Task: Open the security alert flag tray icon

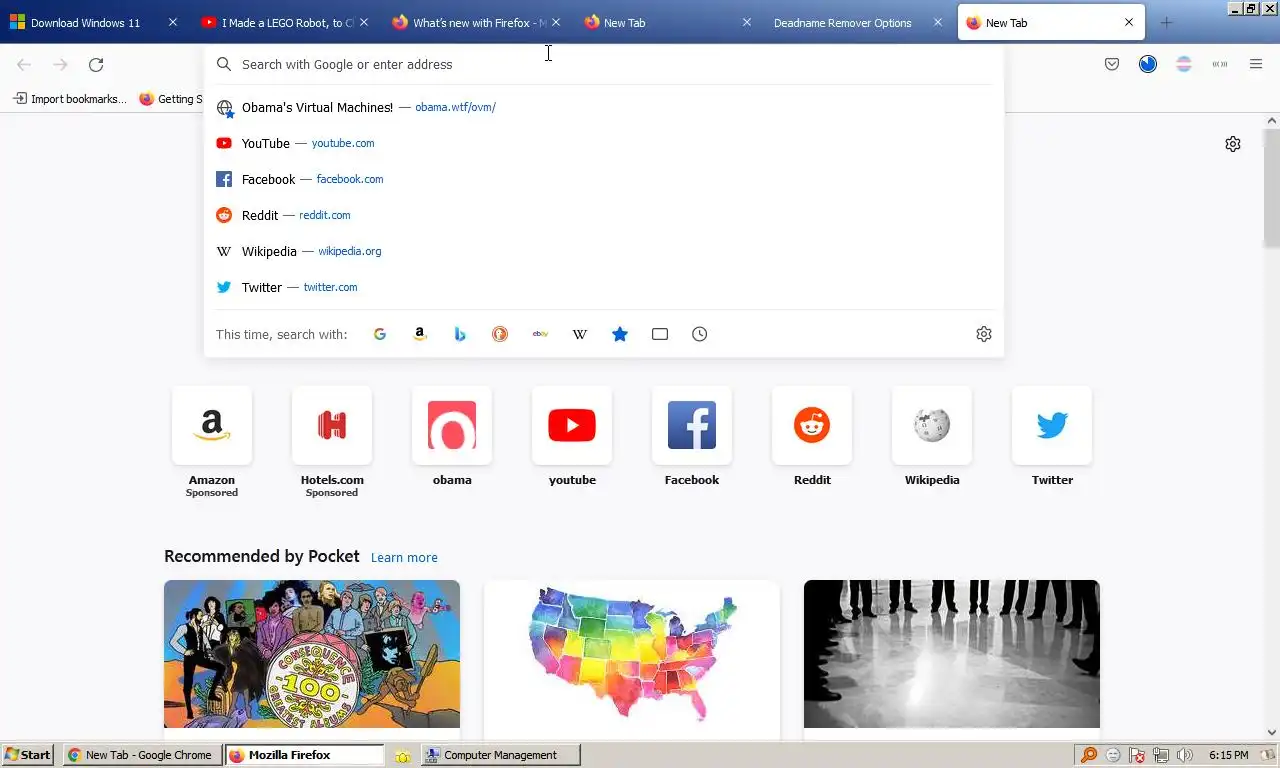Action: (x=1137, y=755)
